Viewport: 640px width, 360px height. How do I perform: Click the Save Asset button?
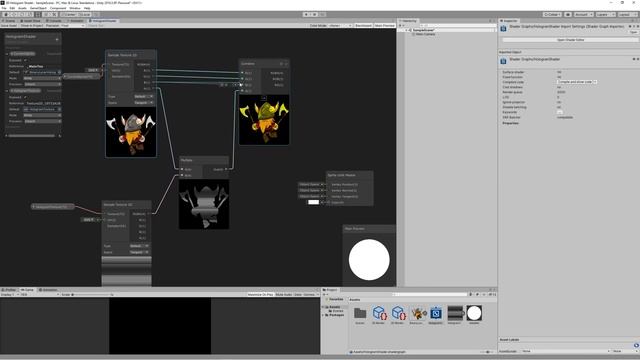[x=9, y=26]
